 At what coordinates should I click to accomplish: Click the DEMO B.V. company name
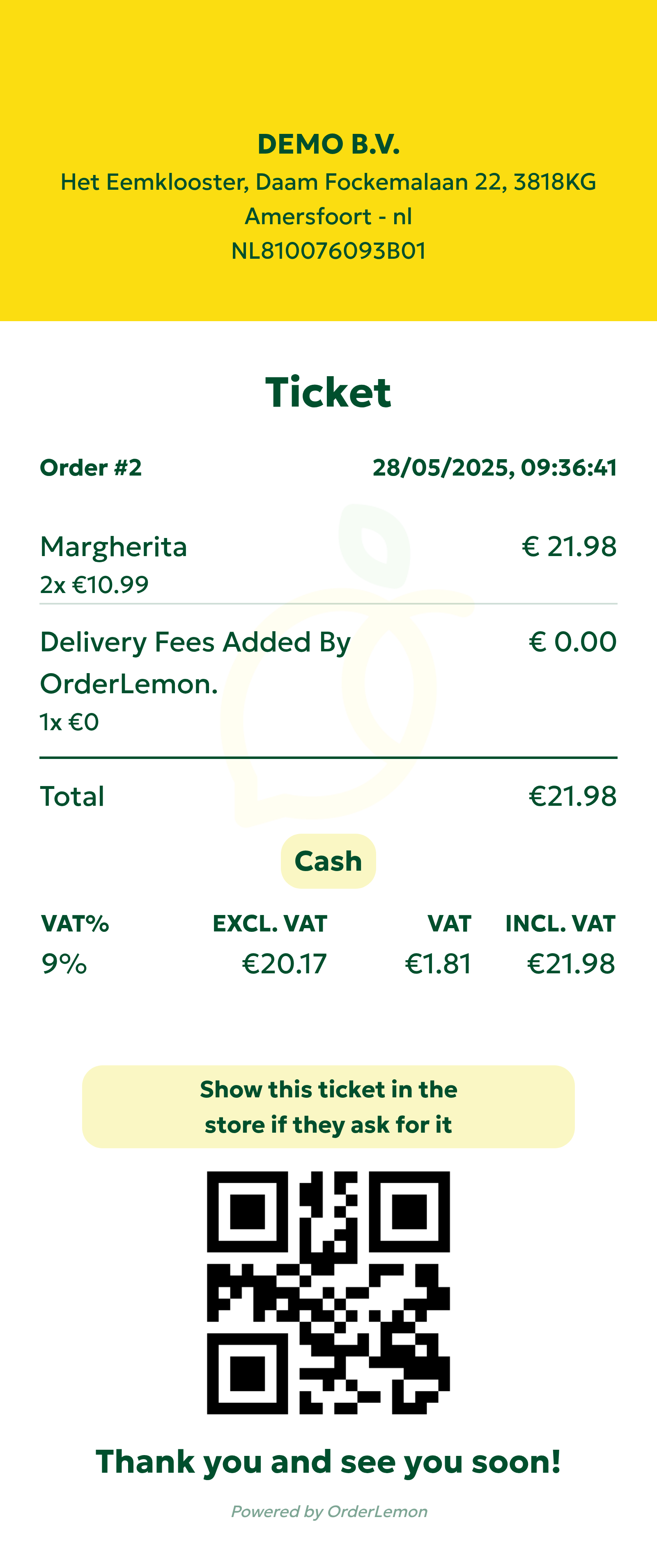click(x=328, y=144)
